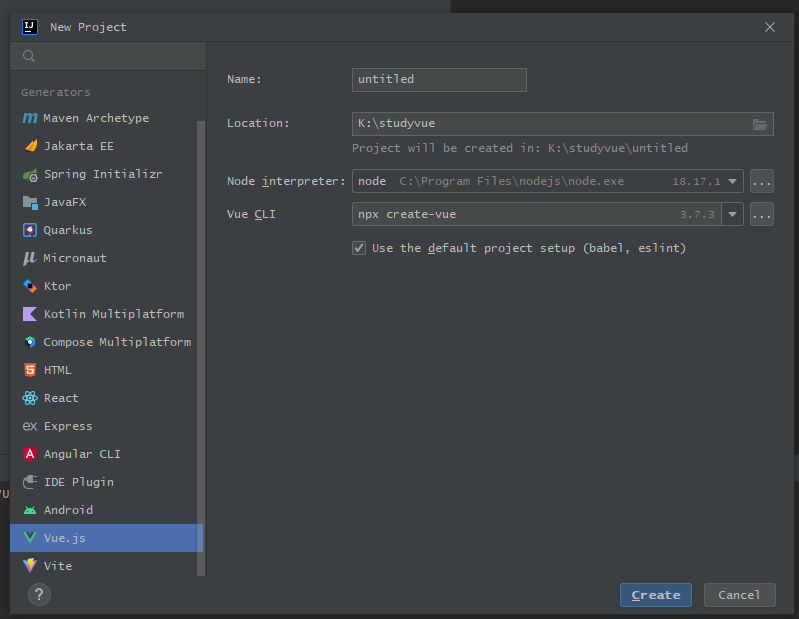Viewport: 799px width, 619px height.
Task: Click the IntelliJ IDEA logo in title bar
Action: coord(30,27)
